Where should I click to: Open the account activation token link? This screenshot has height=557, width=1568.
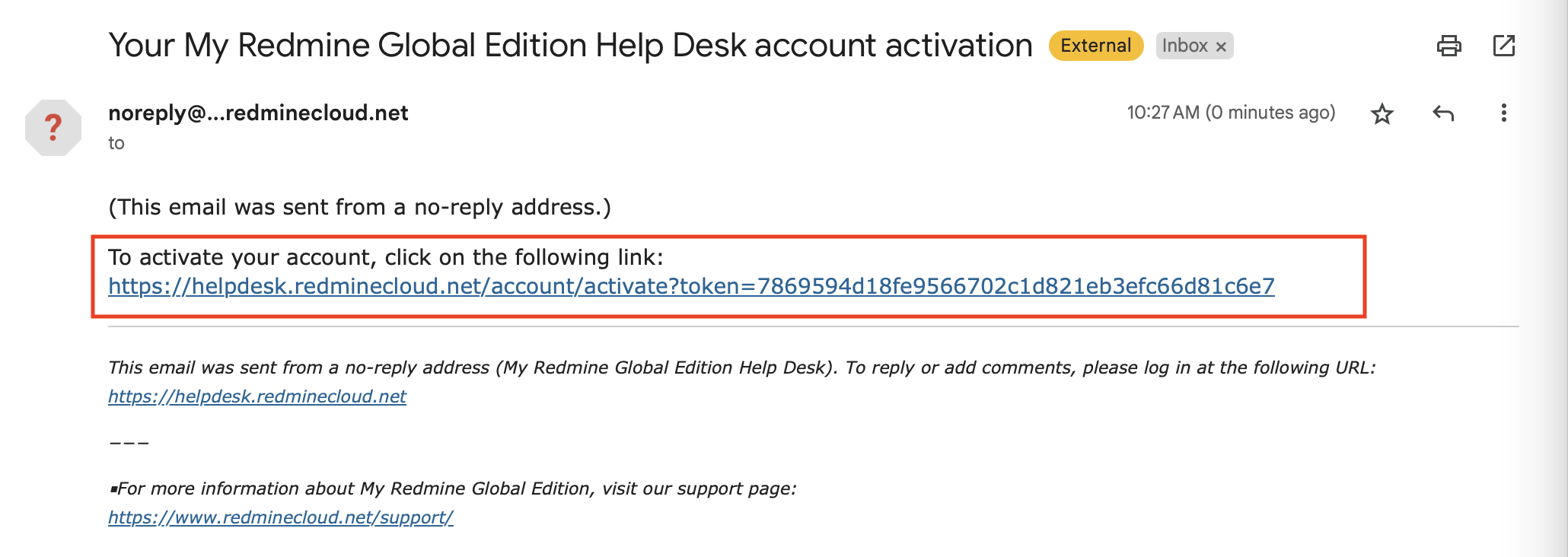pos(690,286)
